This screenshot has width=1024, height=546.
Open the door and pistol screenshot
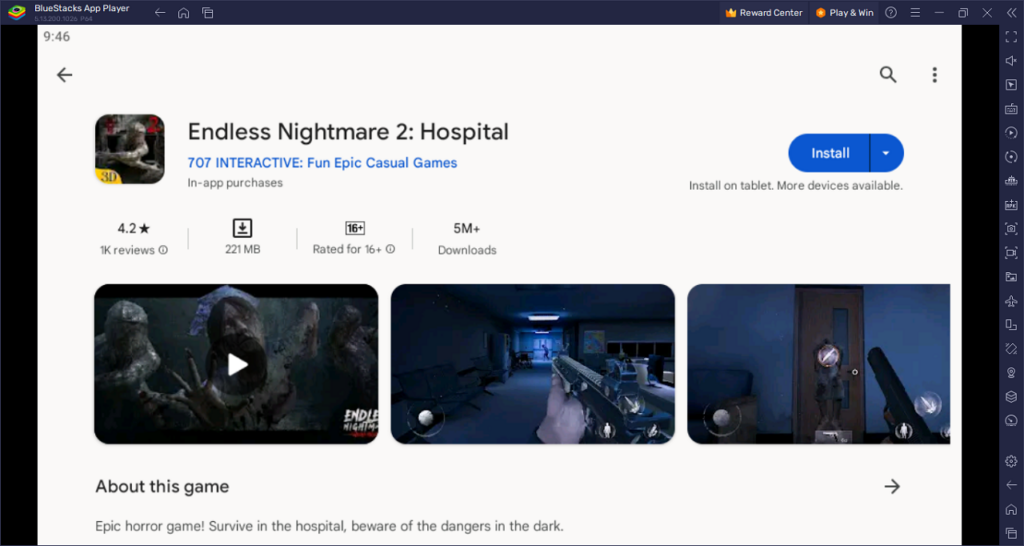[x=818, y=364]
